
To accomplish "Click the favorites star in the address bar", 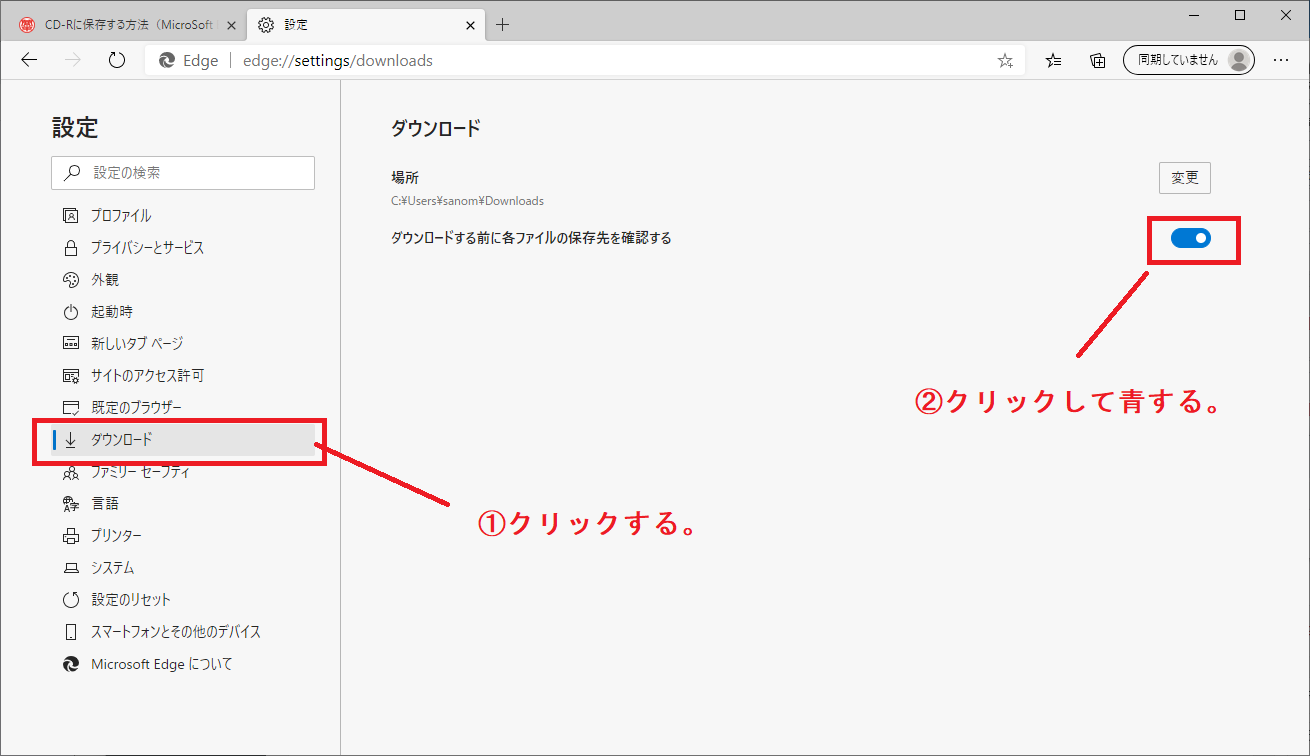I will coord(1004,60).
